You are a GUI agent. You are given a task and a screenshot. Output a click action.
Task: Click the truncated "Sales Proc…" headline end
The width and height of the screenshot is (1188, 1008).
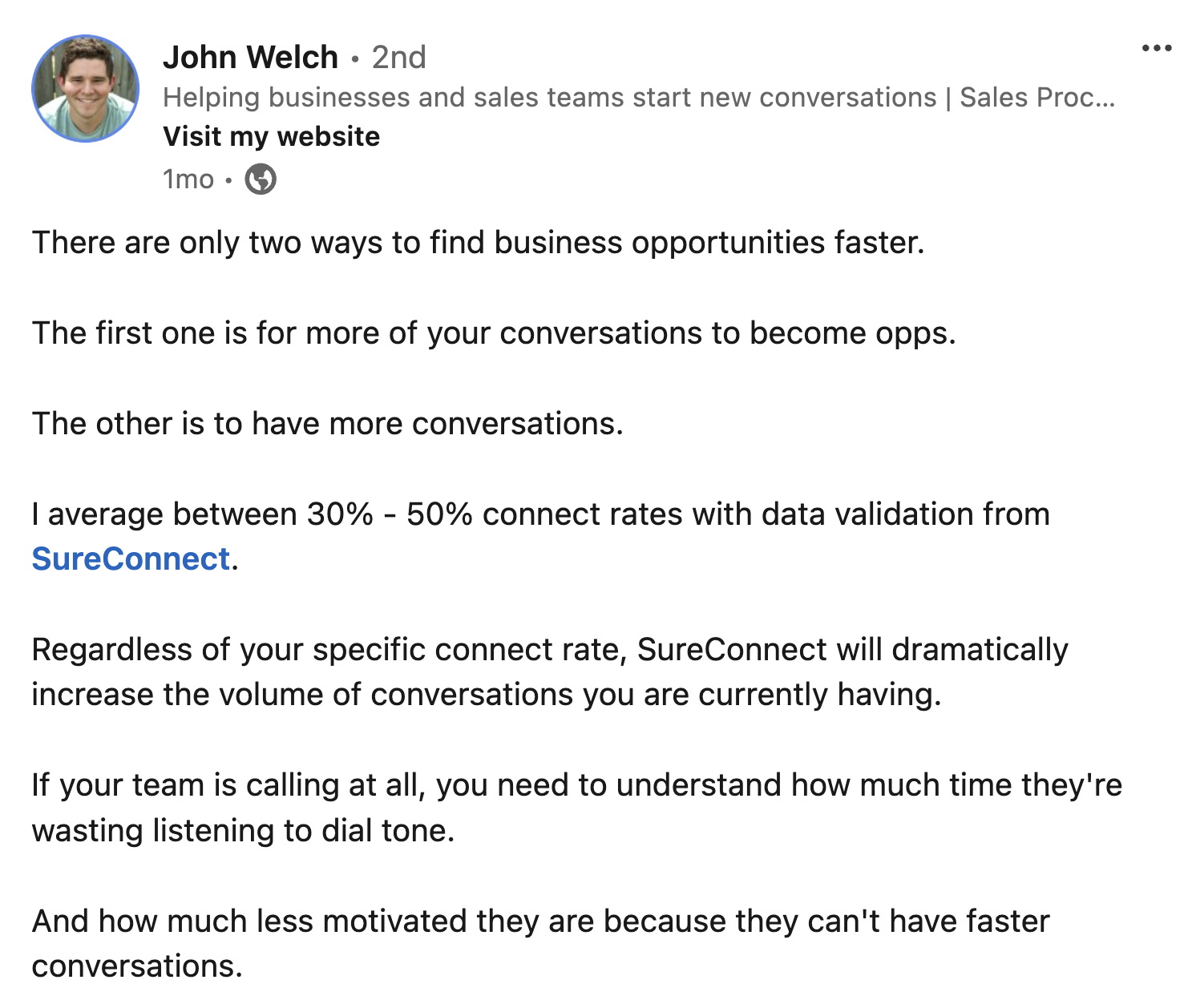[1036, 98]
